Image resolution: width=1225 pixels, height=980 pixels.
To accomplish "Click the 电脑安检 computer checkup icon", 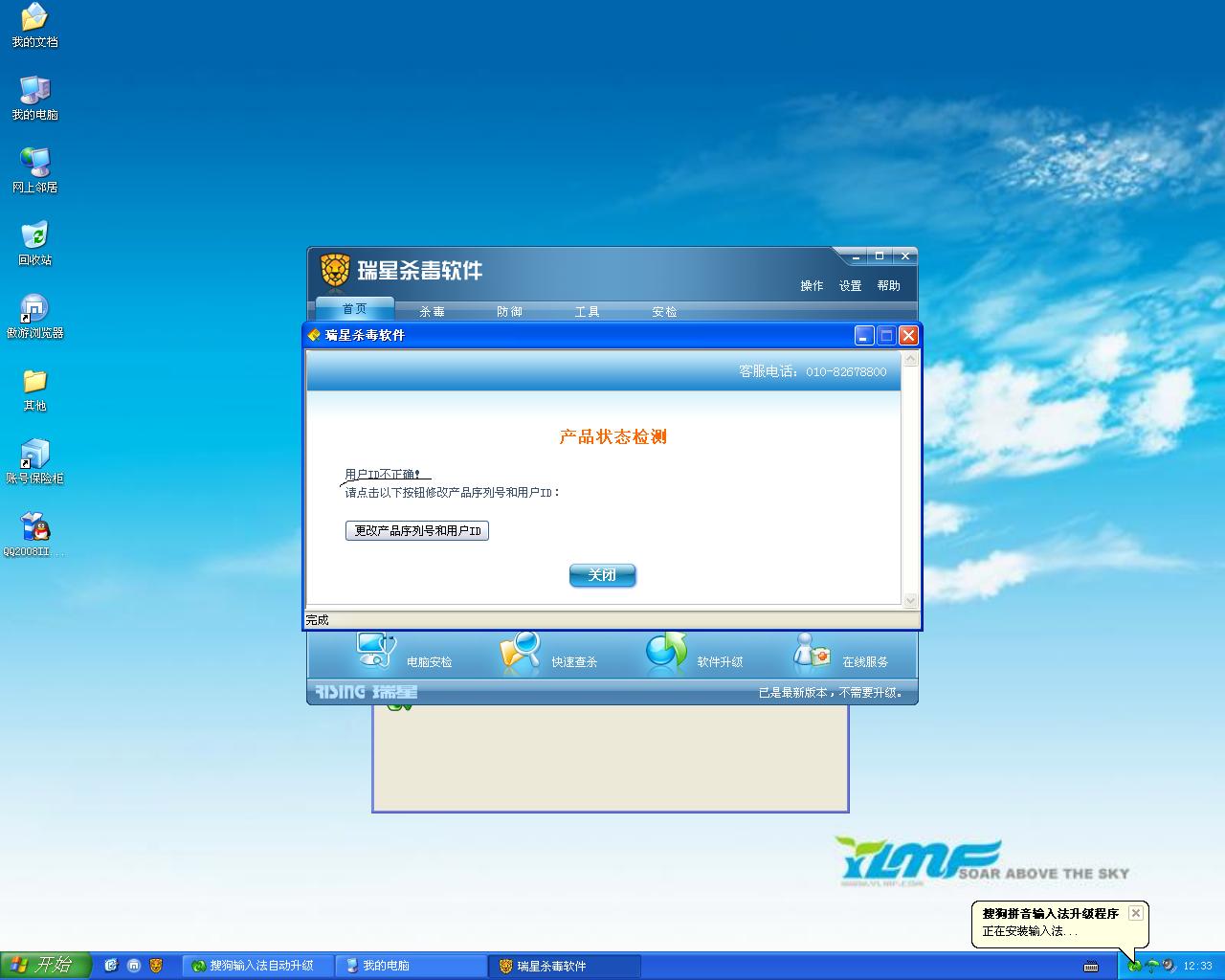I will click(x=375, y=651).
